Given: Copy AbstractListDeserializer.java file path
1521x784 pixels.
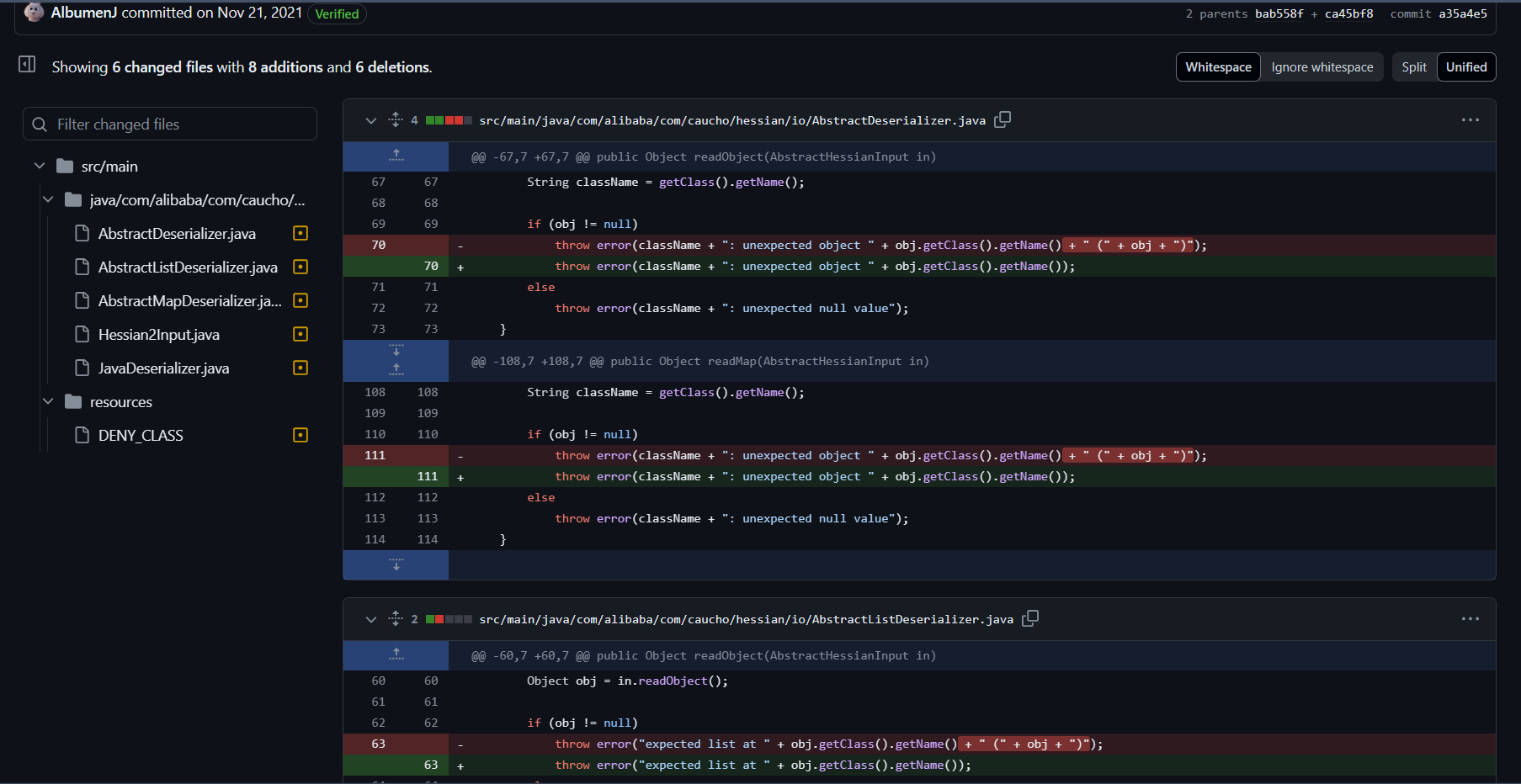Looking at the screenshot, I should point(1030,618).
